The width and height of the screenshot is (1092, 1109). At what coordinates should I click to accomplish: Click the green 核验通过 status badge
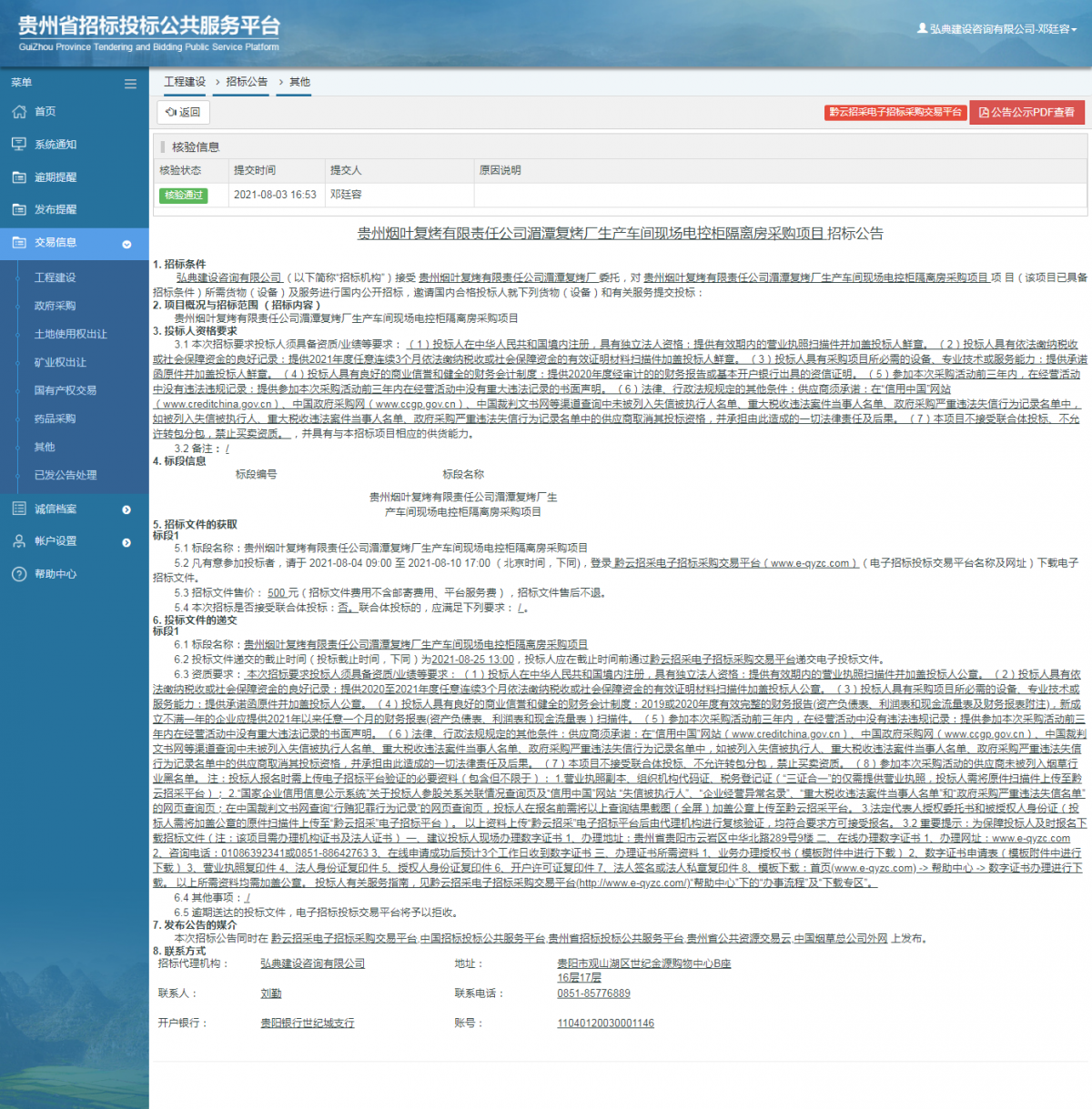(184, 196)
